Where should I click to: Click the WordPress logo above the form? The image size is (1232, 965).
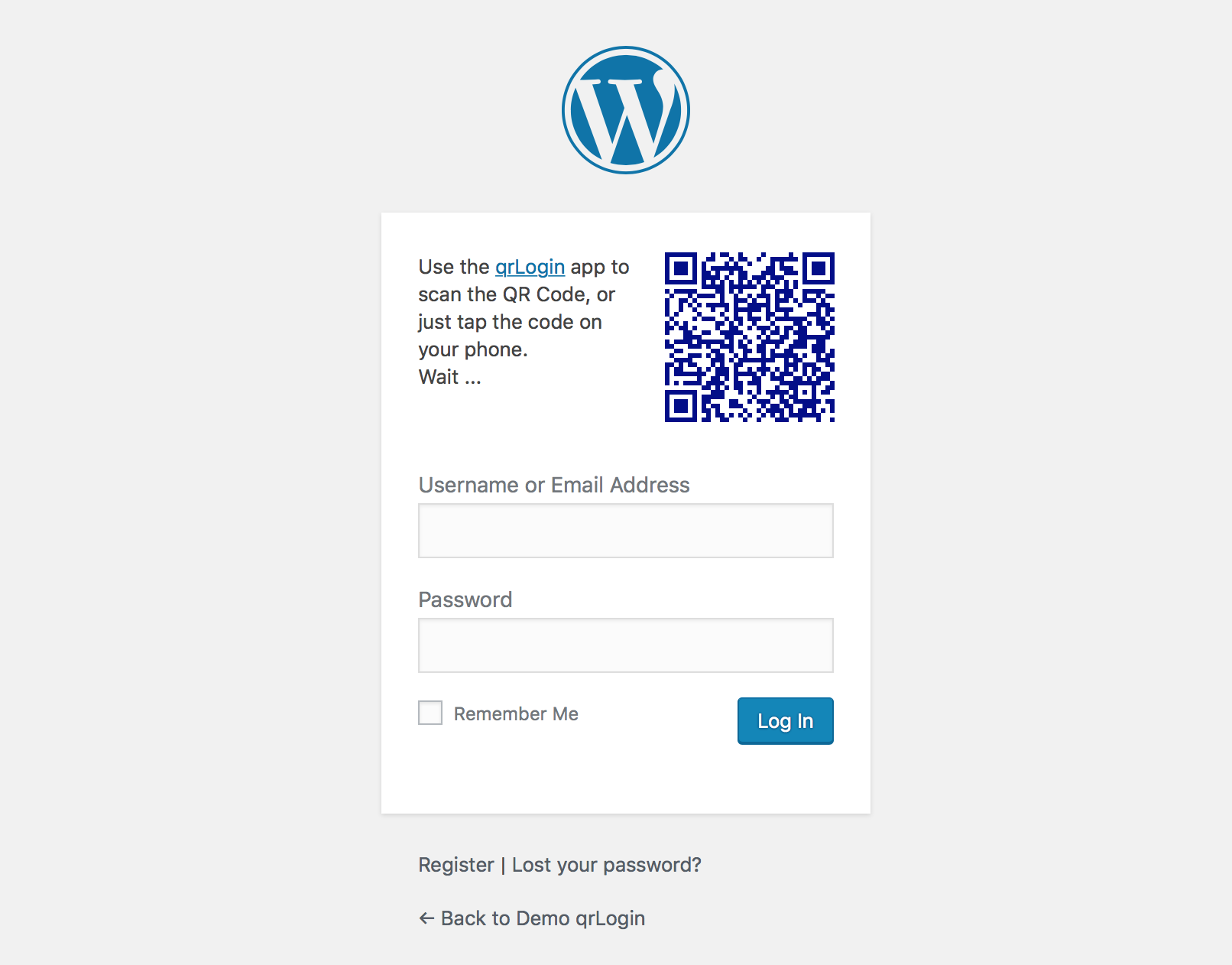(625, 109)
